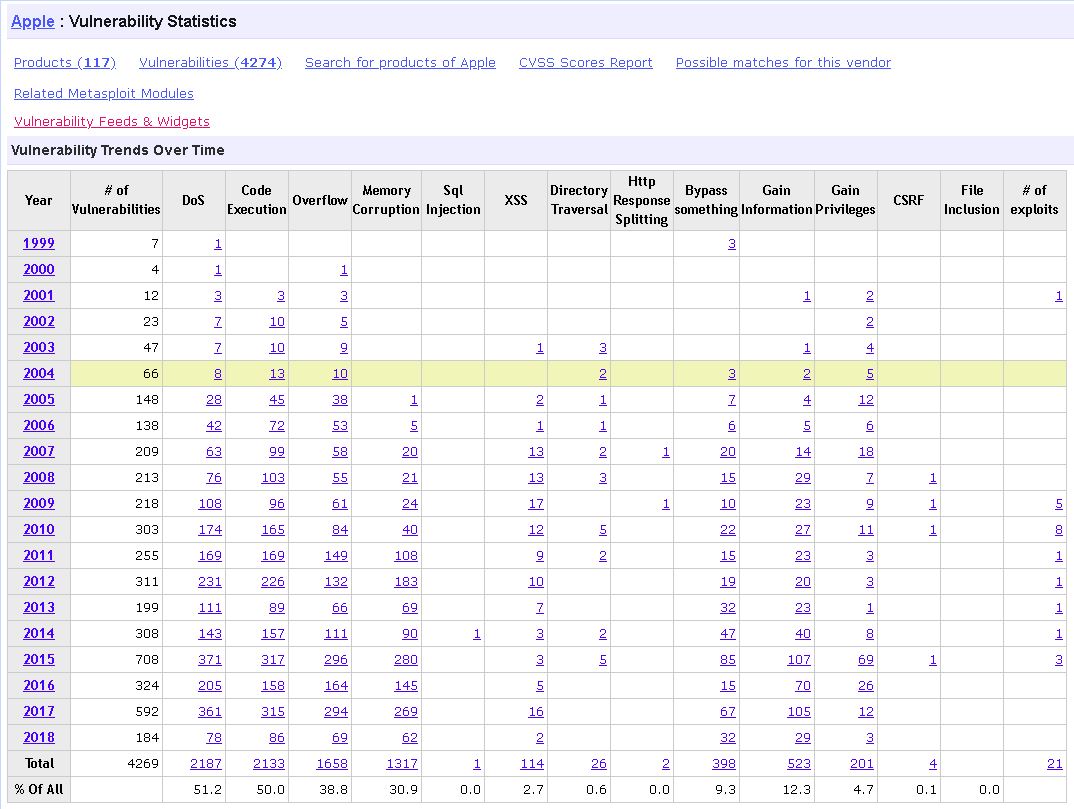Open the Products (117) link
Screen dimensions: 1074x809
click(x=65, y=62)
